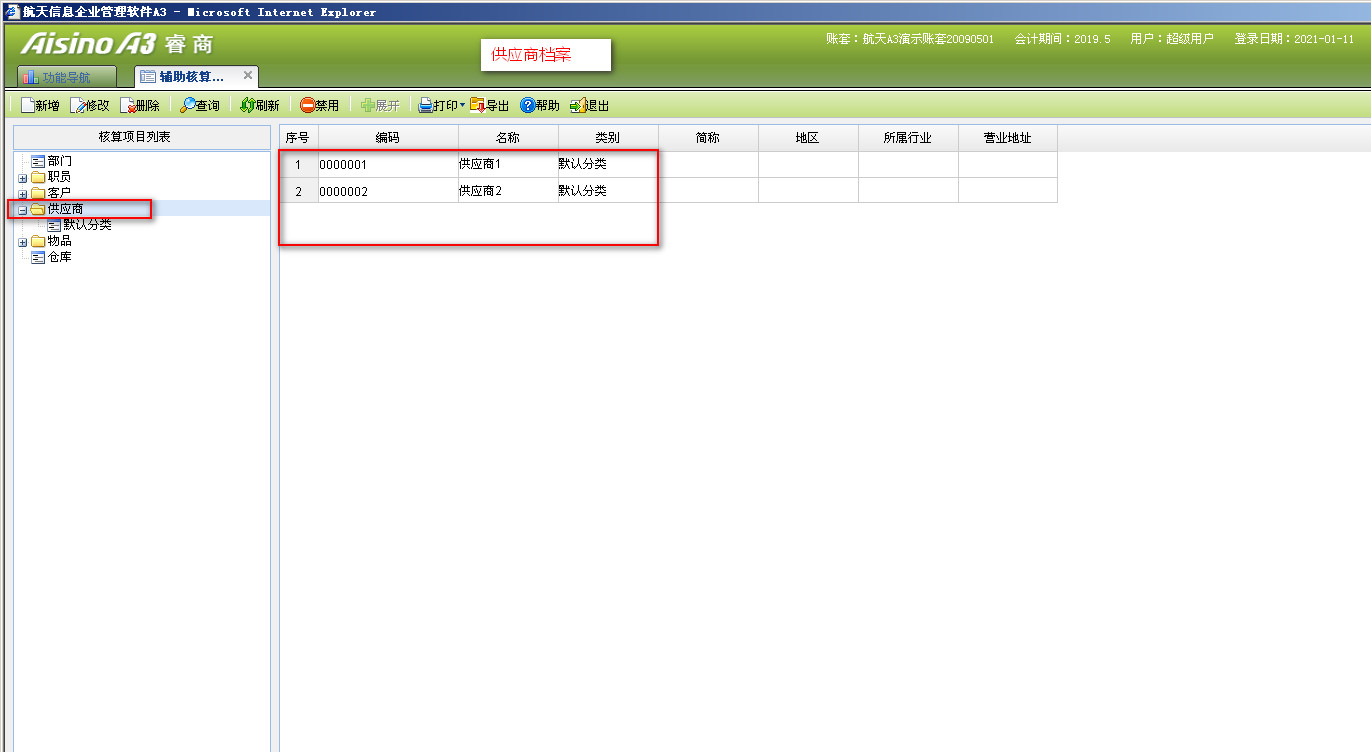This screenshot has height=752, width=1371.
Task: Collapse the 供应商 tree node
Action: (x=22, y=210)
